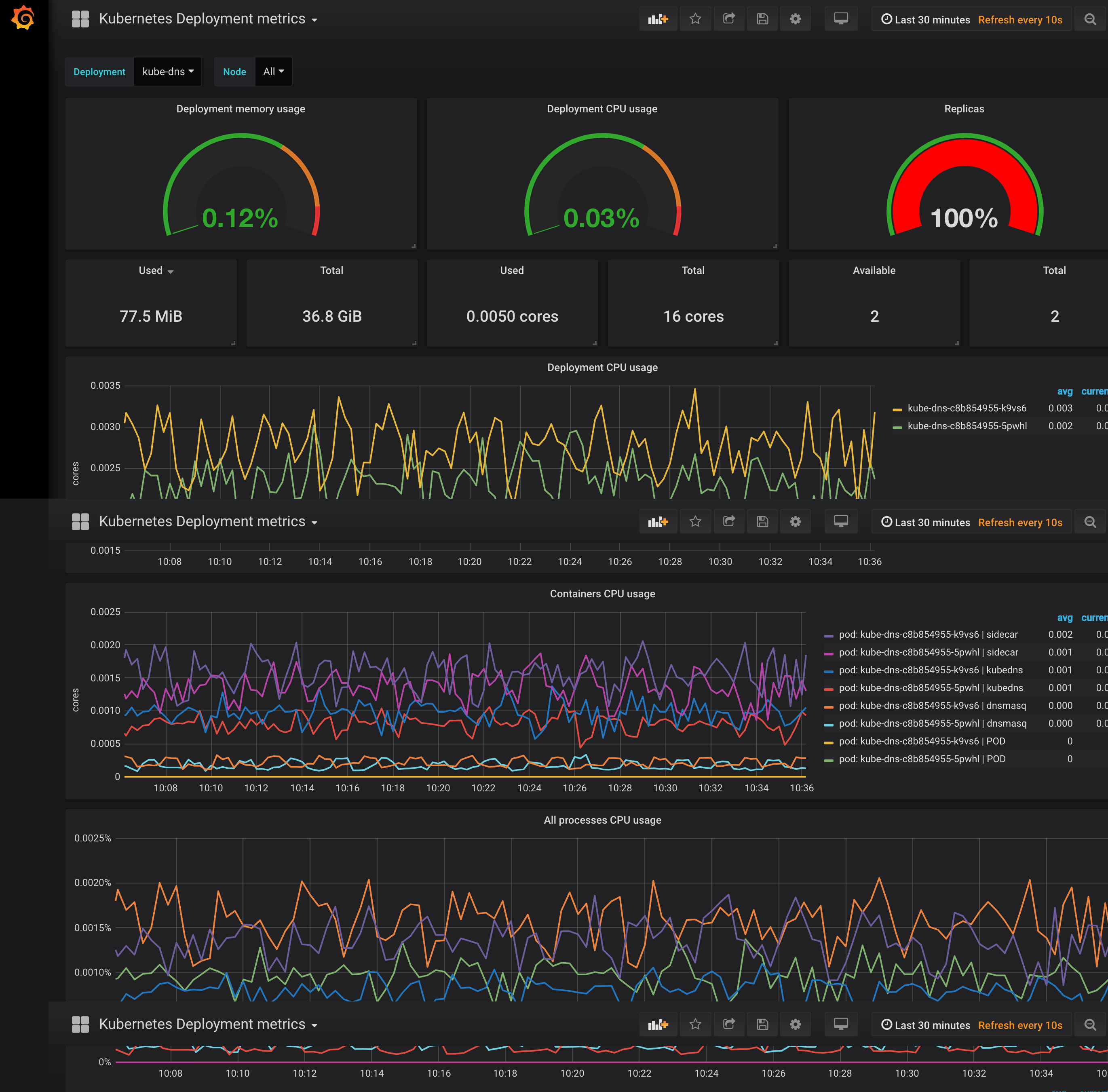Click Save floppy icon in bottom toolbar
Screen dimensions: 1108x1092
point(762,1025)
